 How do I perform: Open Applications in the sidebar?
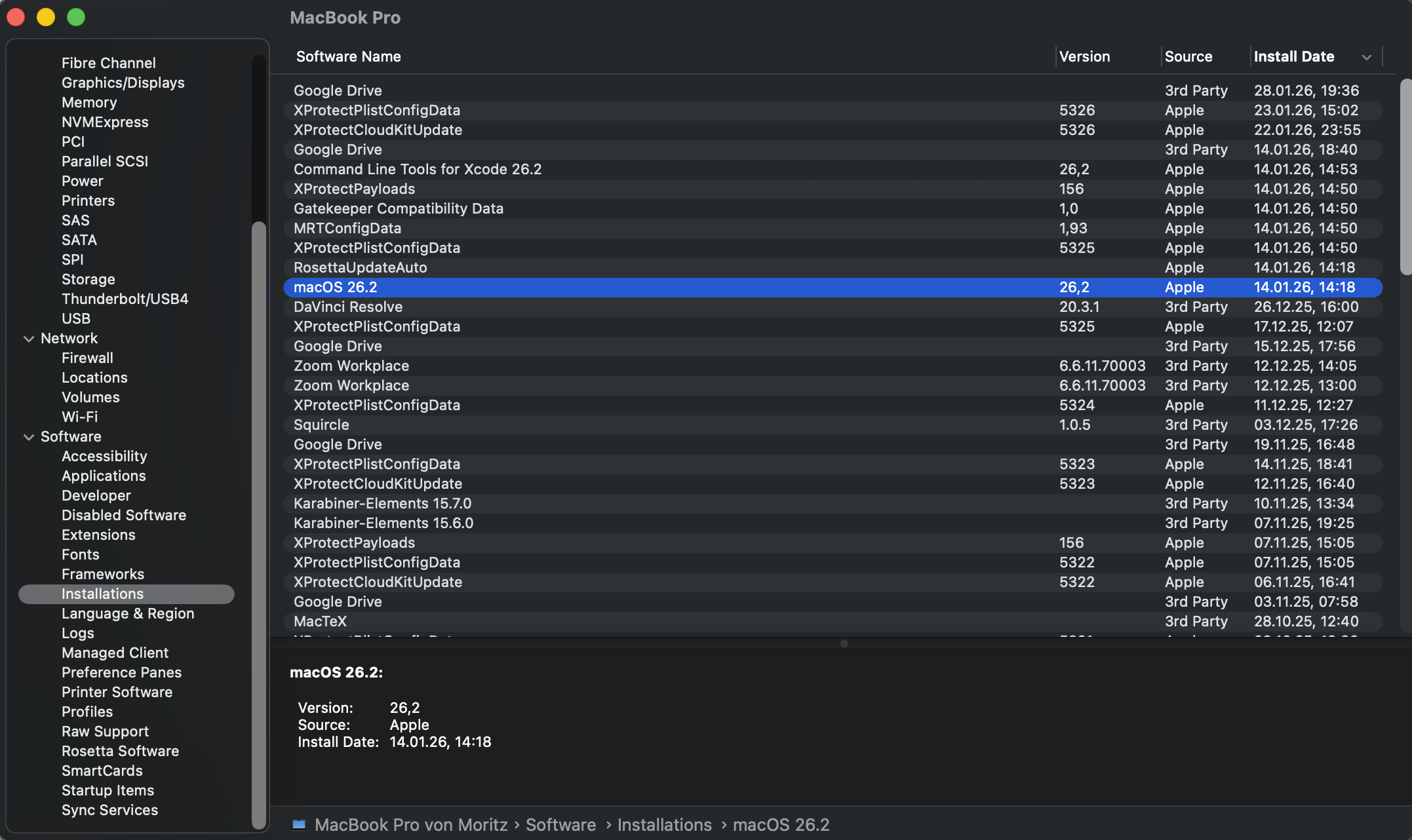click(x=104, y=476)
